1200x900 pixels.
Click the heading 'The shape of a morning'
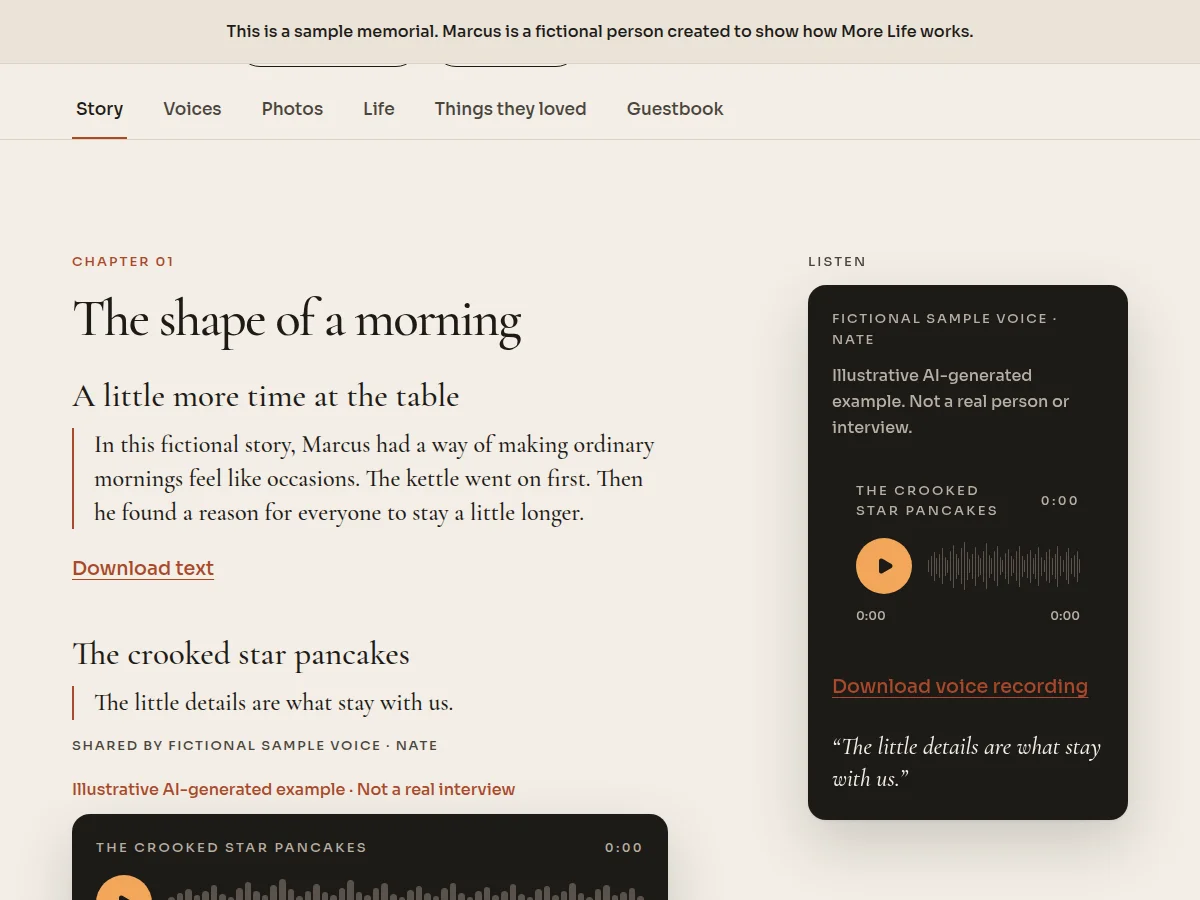(x=297, y=320)
